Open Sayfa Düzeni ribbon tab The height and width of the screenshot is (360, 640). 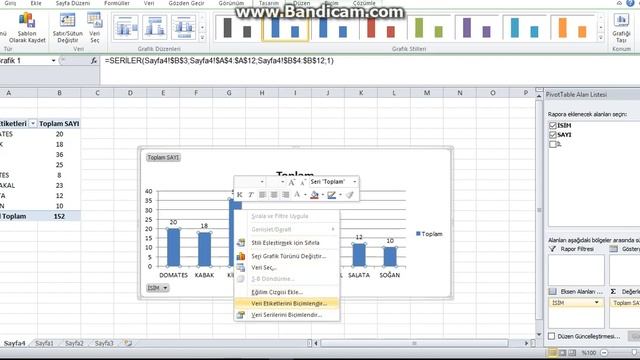(x=73, y=3)
